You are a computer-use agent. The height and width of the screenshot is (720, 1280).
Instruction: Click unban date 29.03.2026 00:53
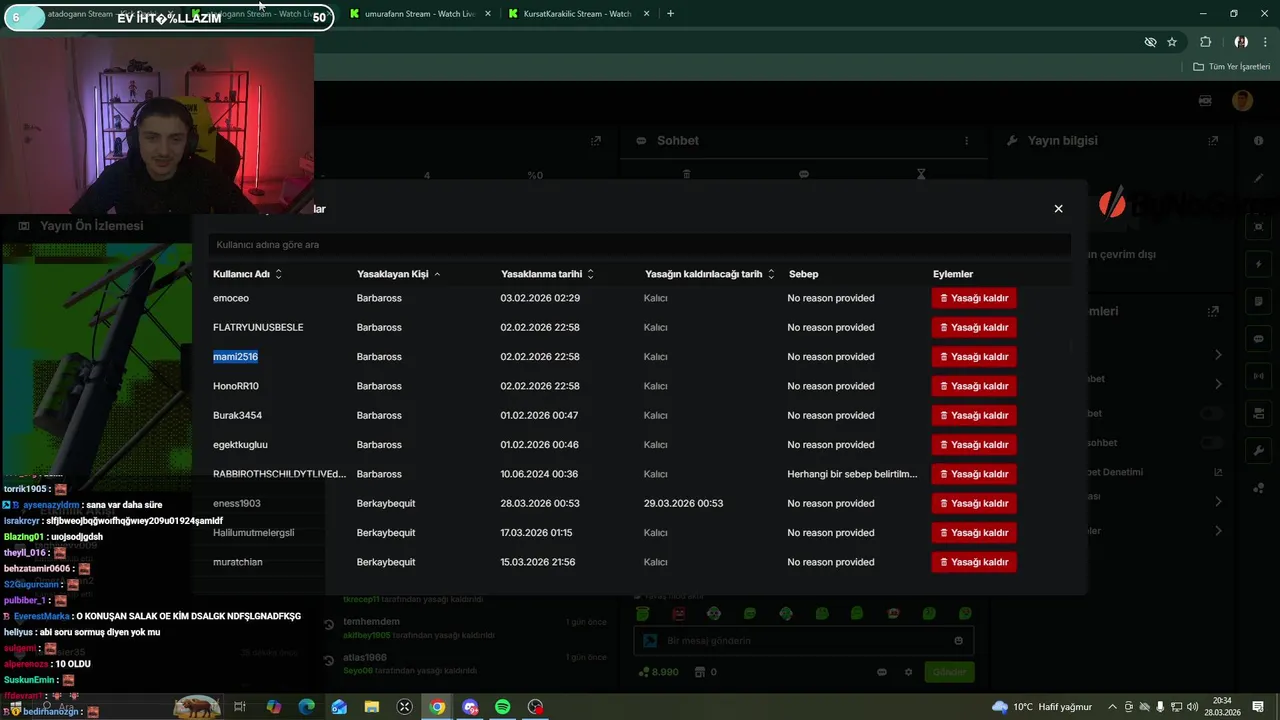tap(683, 503)
